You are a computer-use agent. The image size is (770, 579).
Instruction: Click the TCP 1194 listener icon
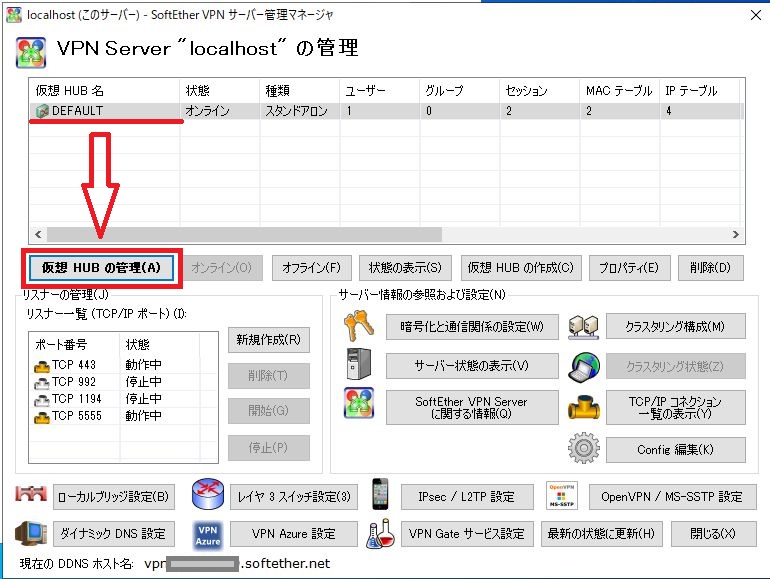pyautogui.click(x=42, y=400)
